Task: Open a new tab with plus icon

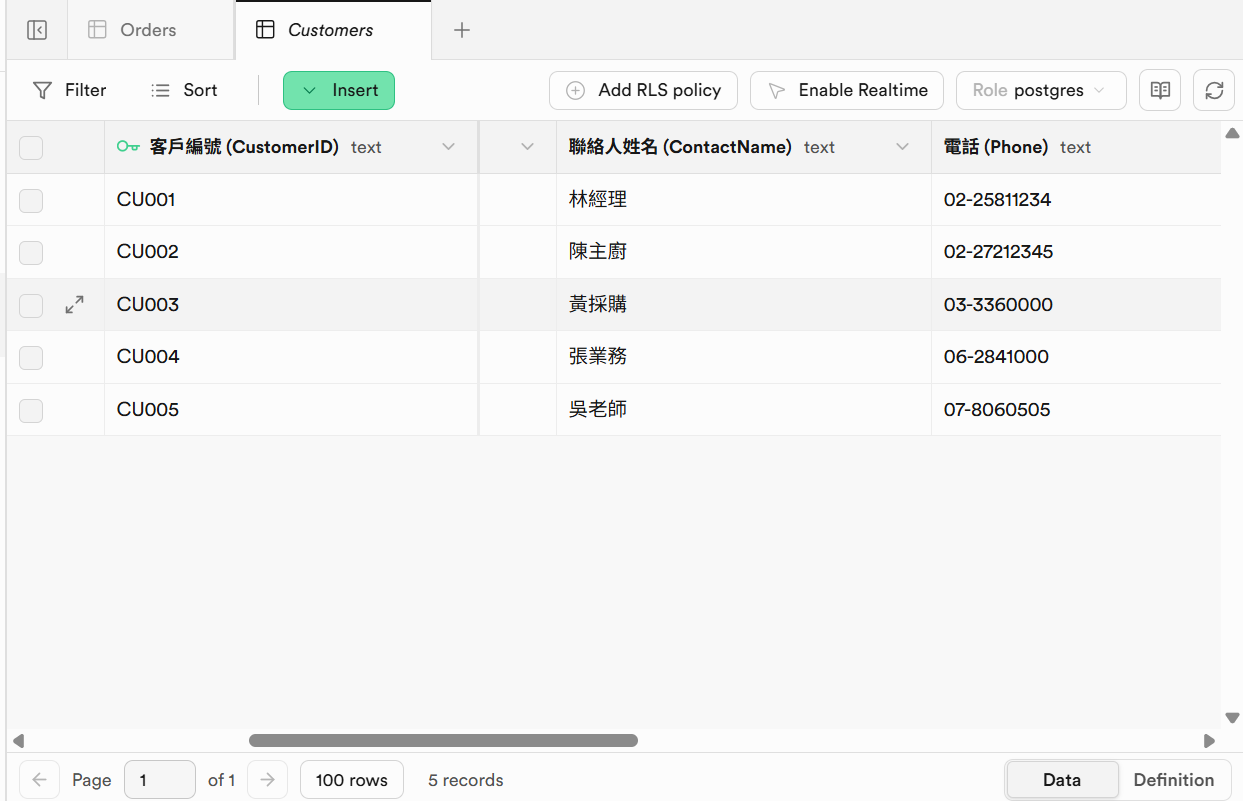Action: pyautogui.click(x=462, y=30)
